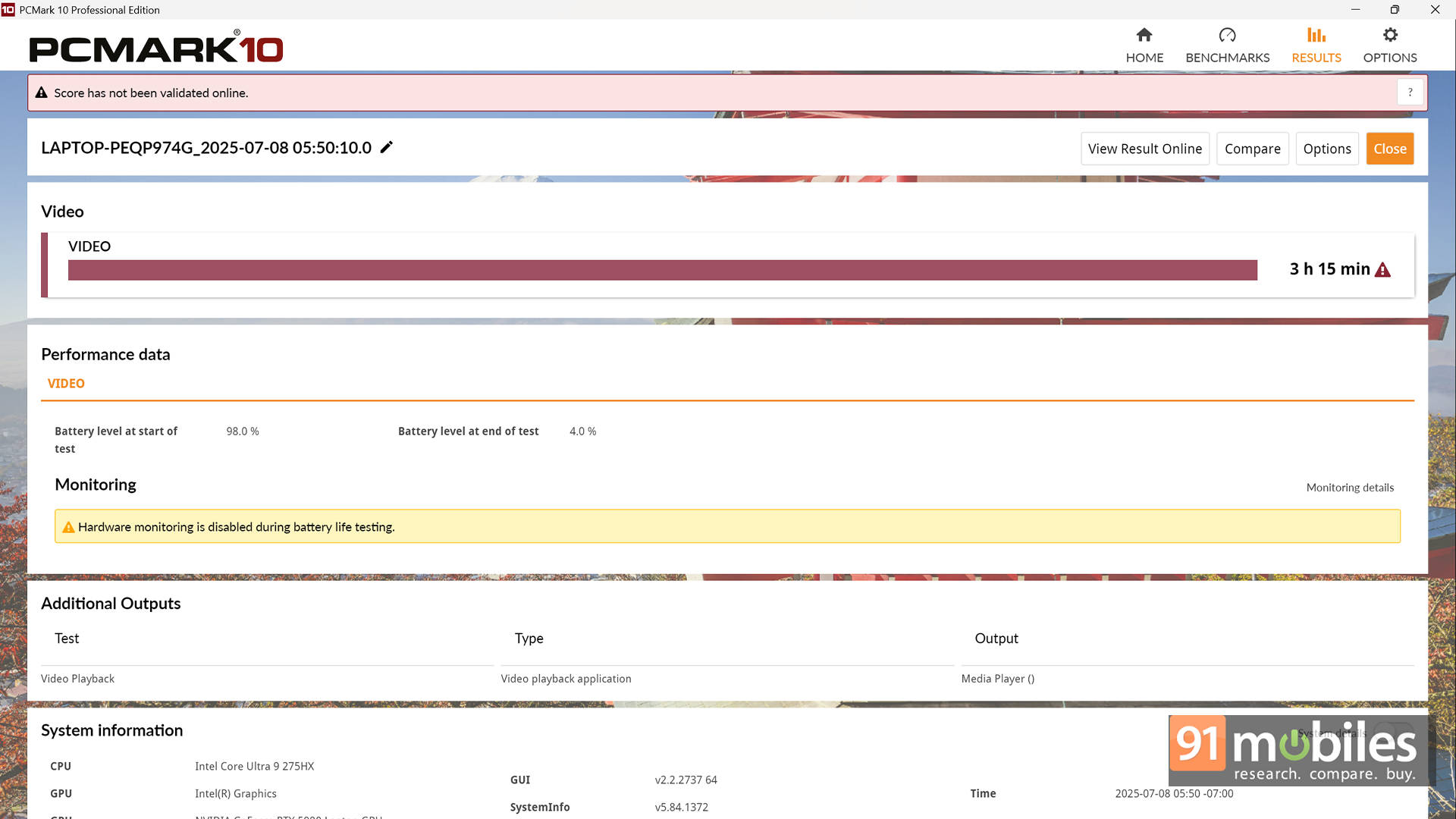Click Media Player () output cell
This screenshot has width=1456, height=819.
997,679
